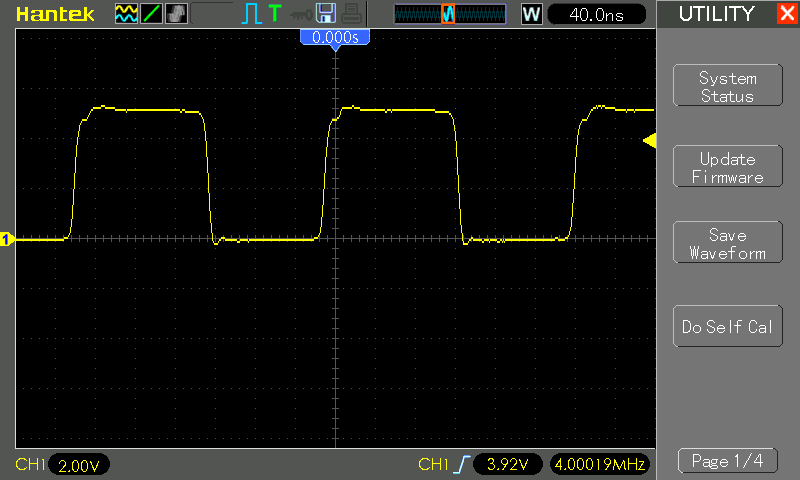Click the green diagonal line icon
Screen dimensions: 800x480
tap(151, 14)
